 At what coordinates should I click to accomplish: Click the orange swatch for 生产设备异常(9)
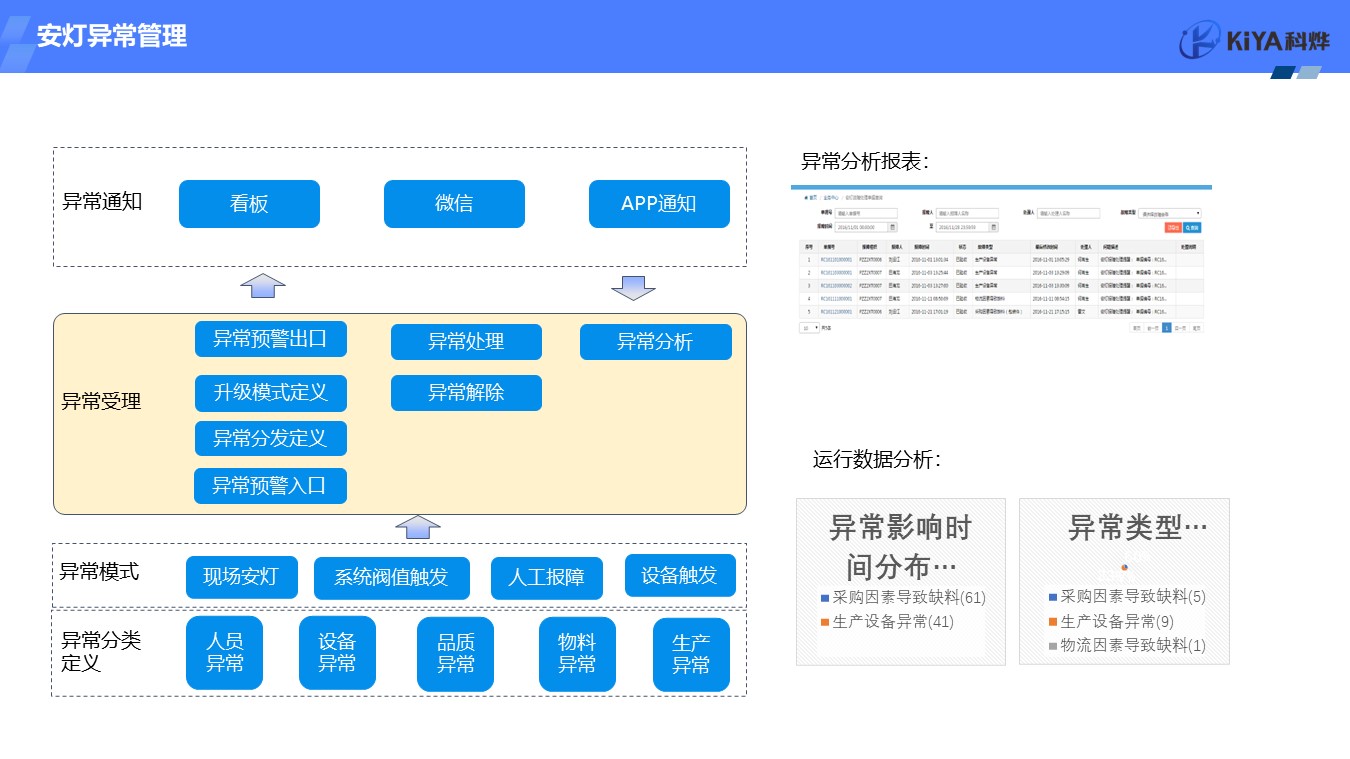[1053, 622]
